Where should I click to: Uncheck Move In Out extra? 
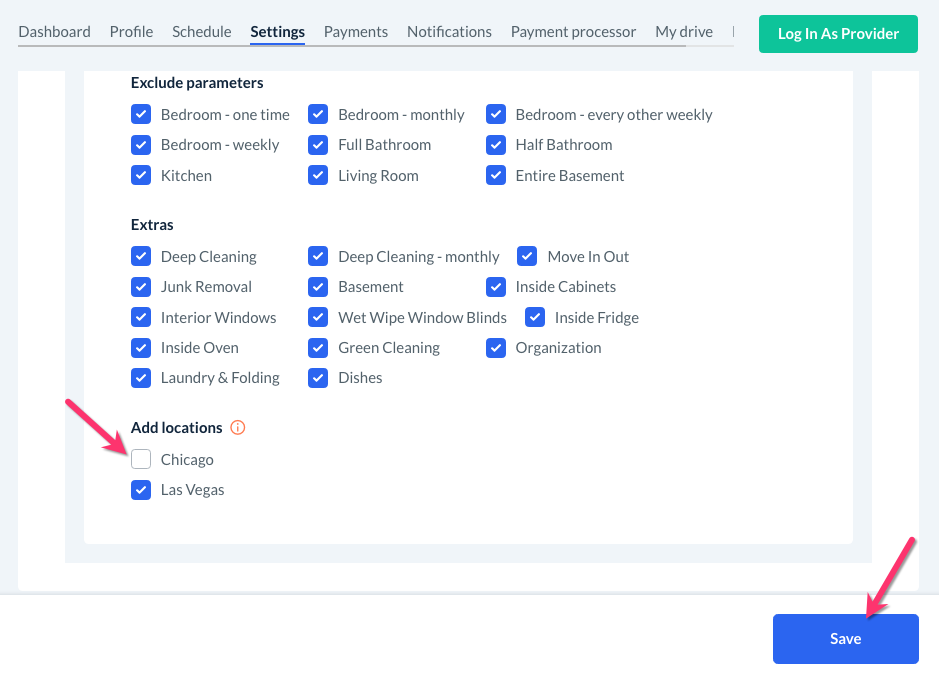tap(527, 256)
